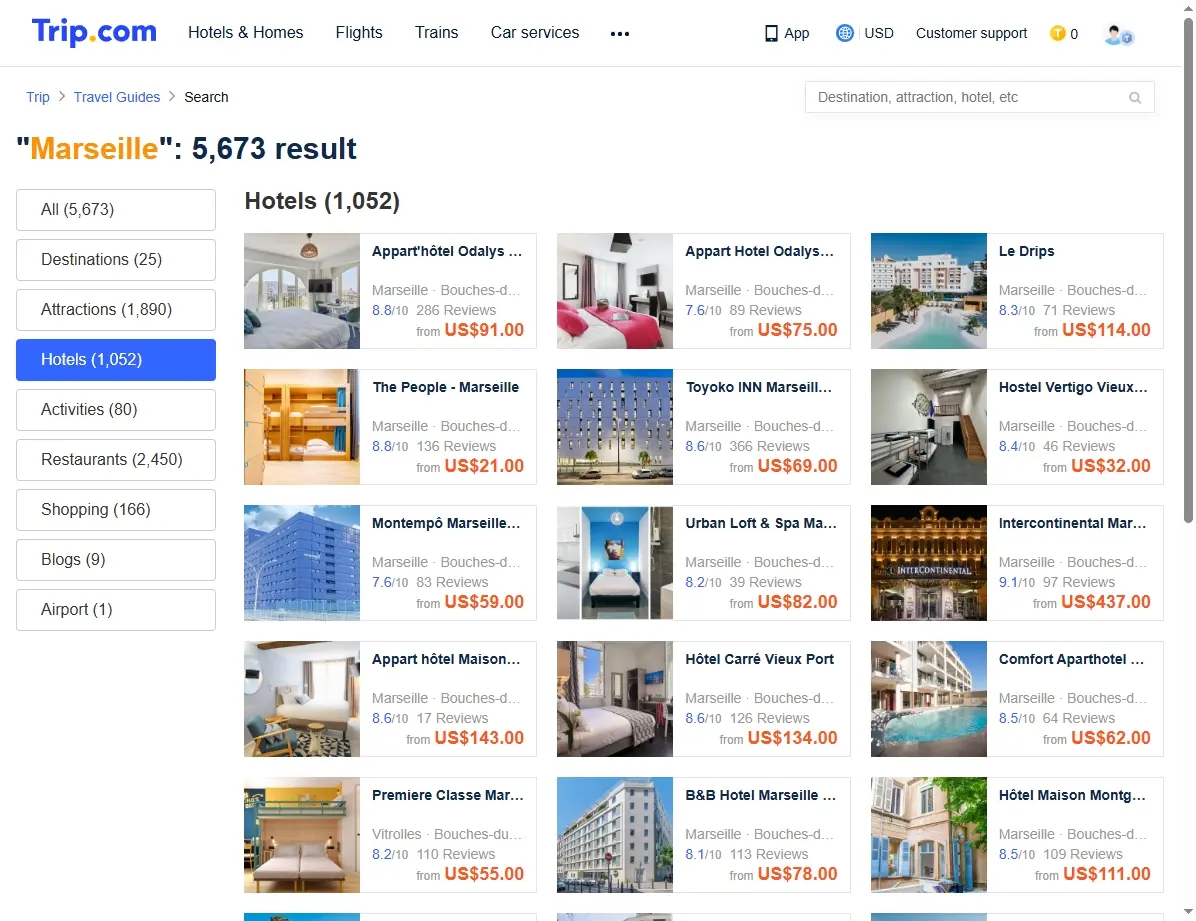Open Comfort Aparthotel pool photo

(x=928, y=699)
